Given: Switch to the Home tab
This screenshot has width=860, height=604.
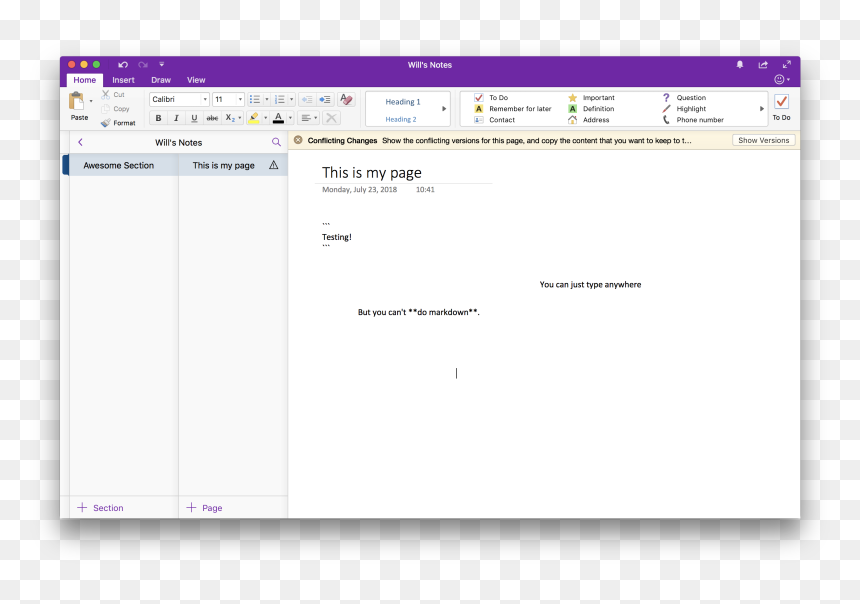Looking at the screenshot, I should [84, 80].
